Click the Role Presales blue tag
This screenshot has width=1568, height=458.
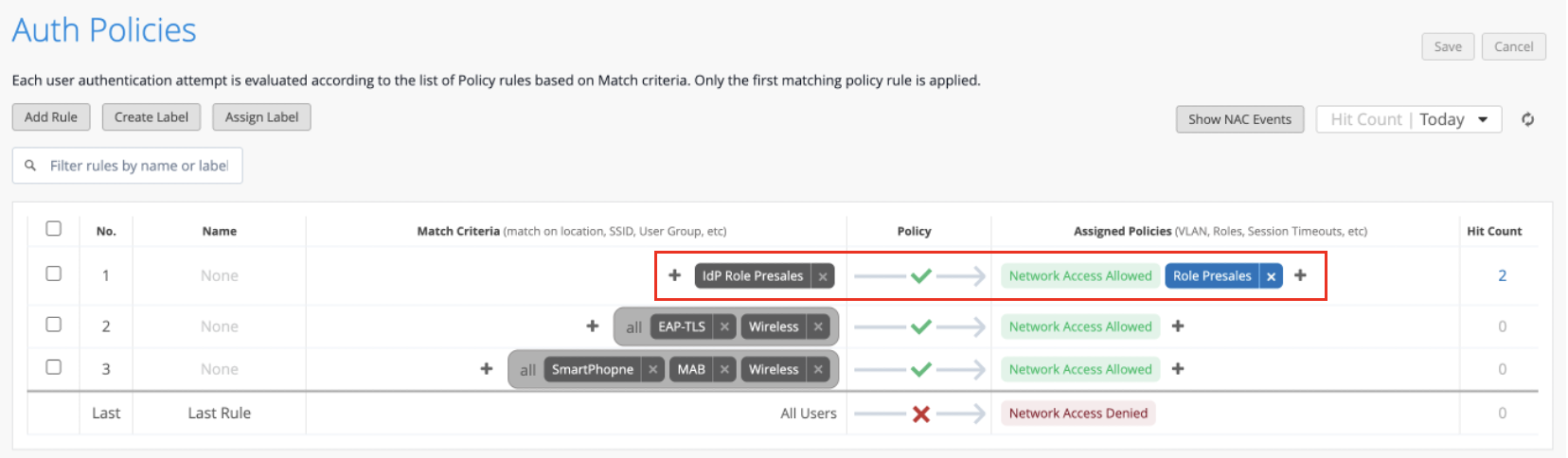point(1212,276)
